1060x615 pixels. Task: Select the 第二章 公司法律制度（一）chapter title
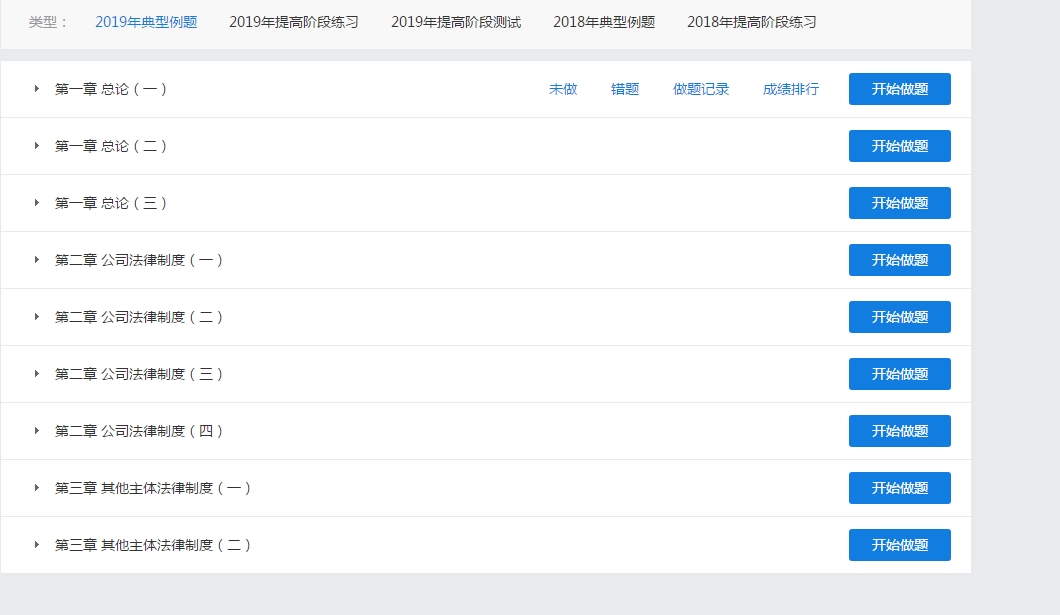point(139,260)
